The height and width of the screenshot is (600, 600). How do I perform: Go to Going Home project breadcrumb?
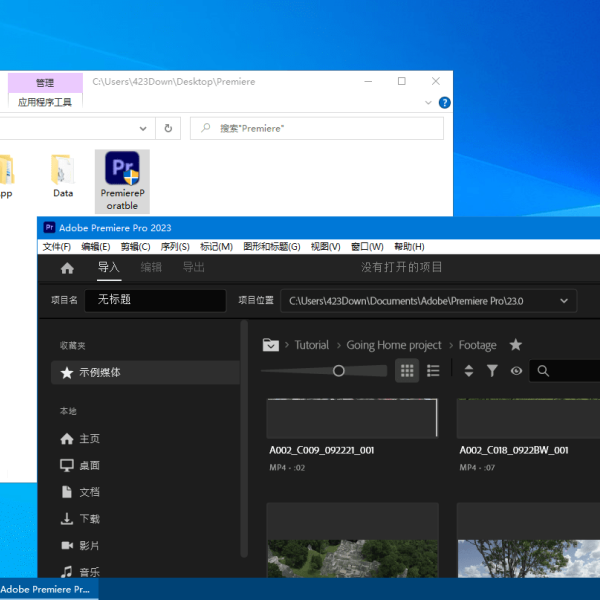(394, 345)
